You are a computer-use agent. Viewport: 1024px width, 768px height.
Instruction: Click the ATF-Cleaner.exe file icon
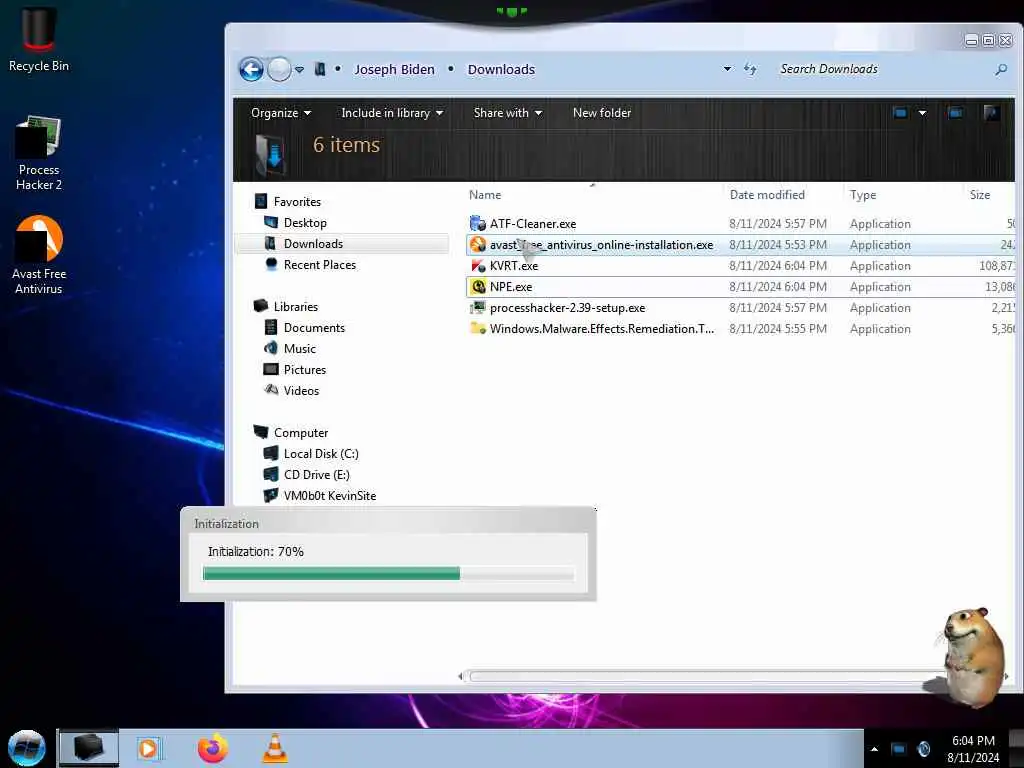(x=478, y=223)
